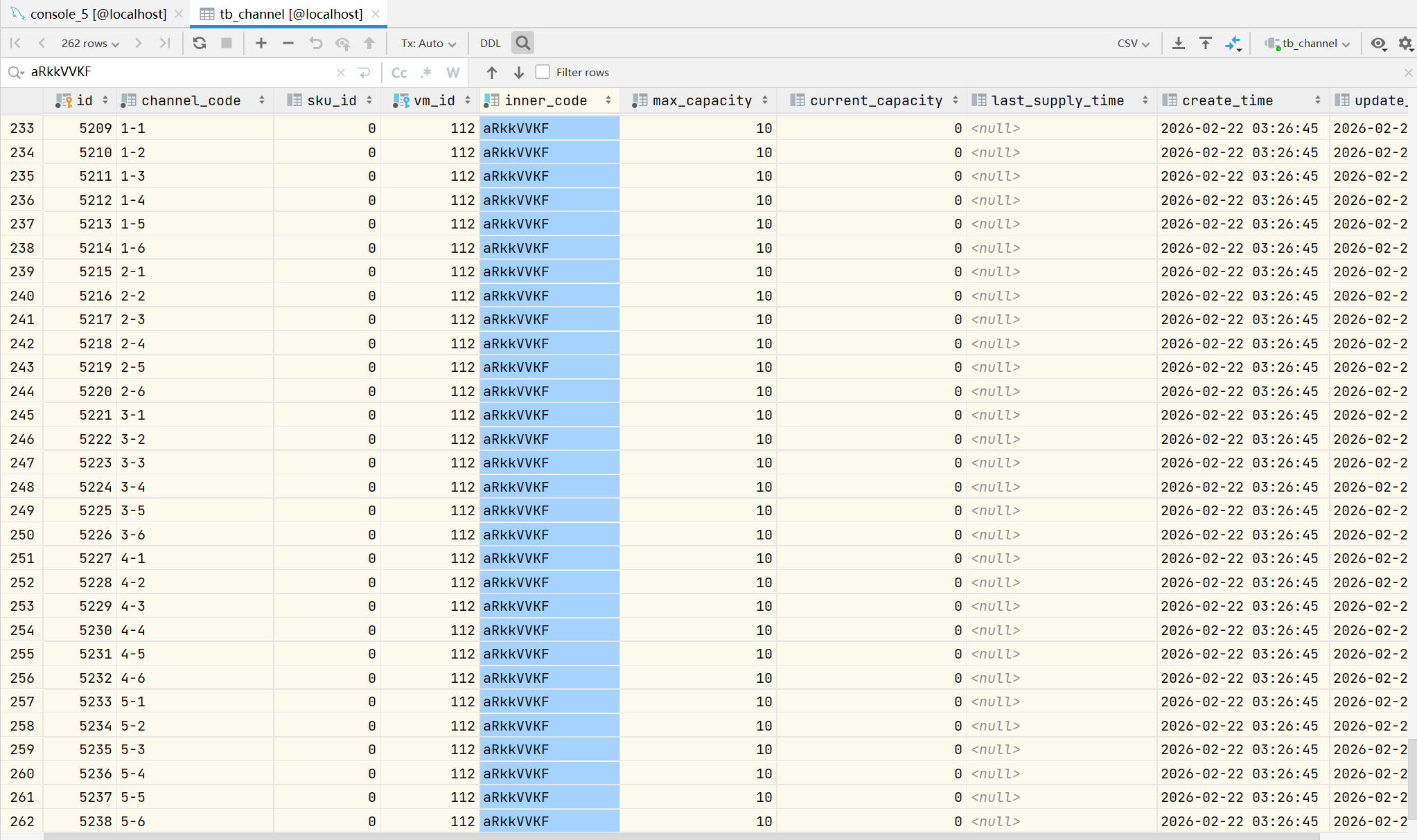Toggle match case Cc option

point(399,72)
